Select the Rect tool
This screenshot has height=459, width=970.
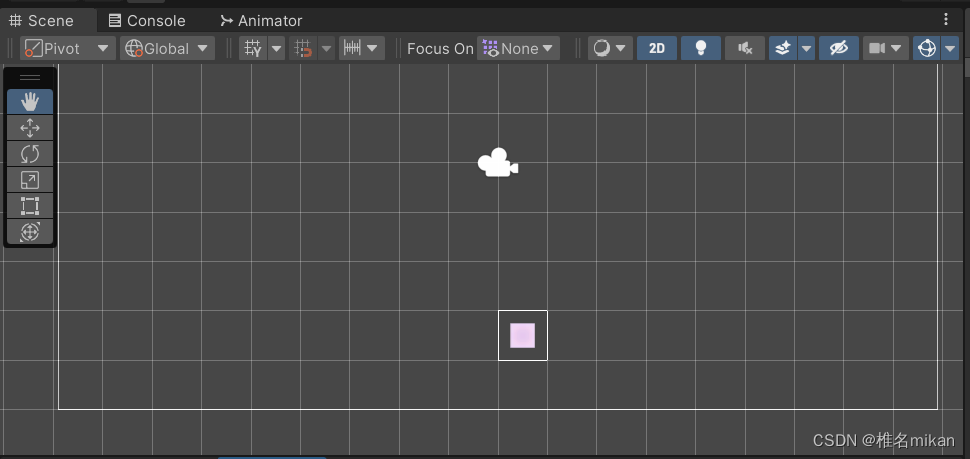(x=30, y=206)
